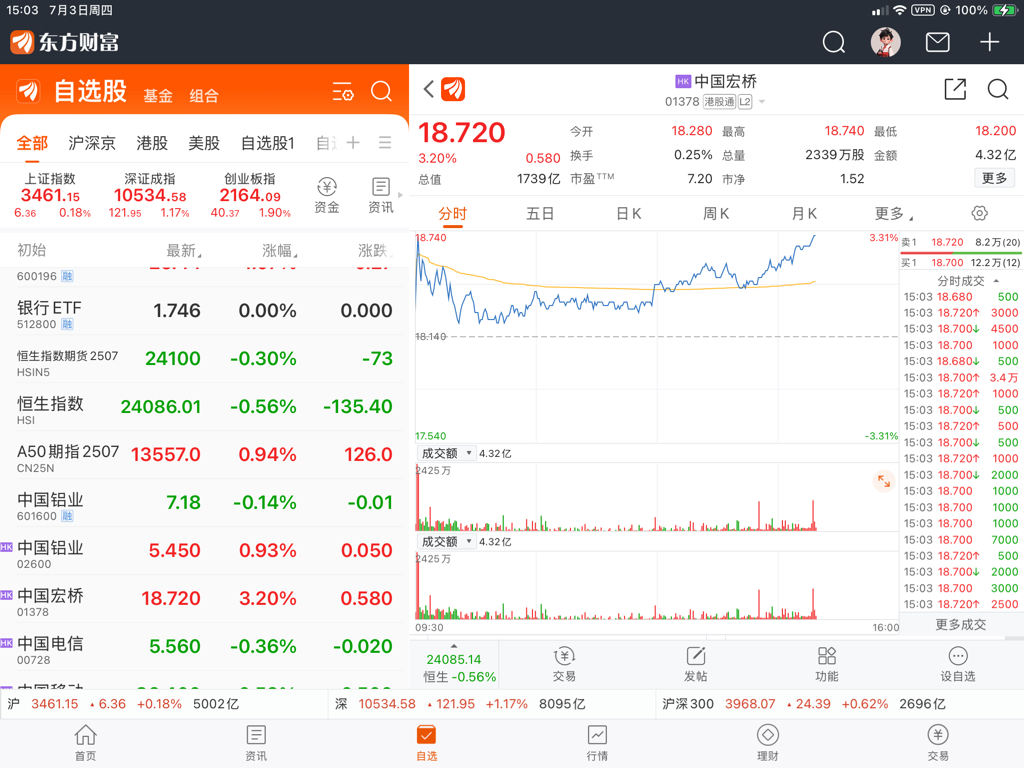The width and height of the screenshot is (1024, 768).
Task: Switch to the 沪深京 tab
Action: 92,143
